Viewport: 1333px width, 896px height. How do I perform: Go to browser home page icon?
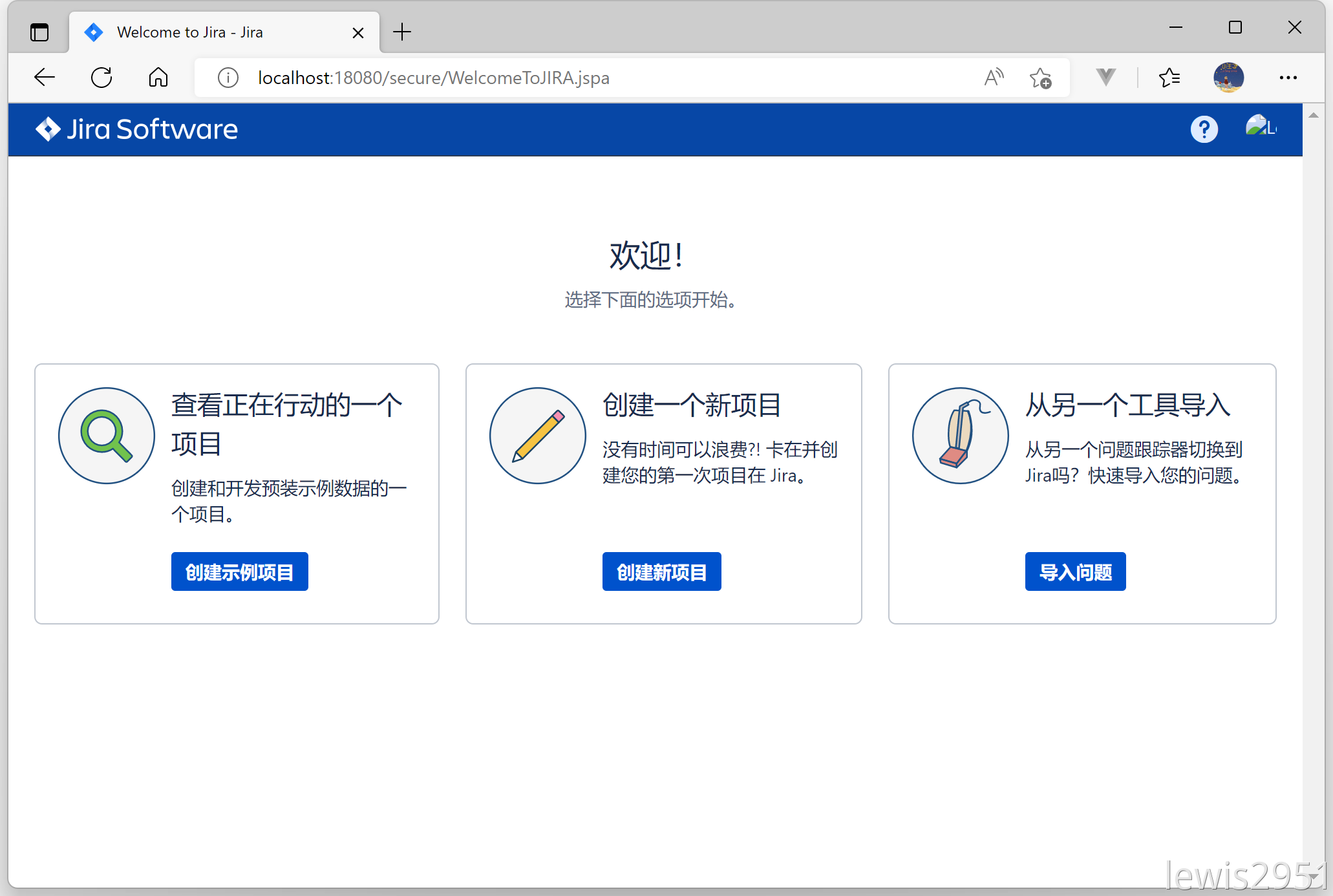coord(158,78)
